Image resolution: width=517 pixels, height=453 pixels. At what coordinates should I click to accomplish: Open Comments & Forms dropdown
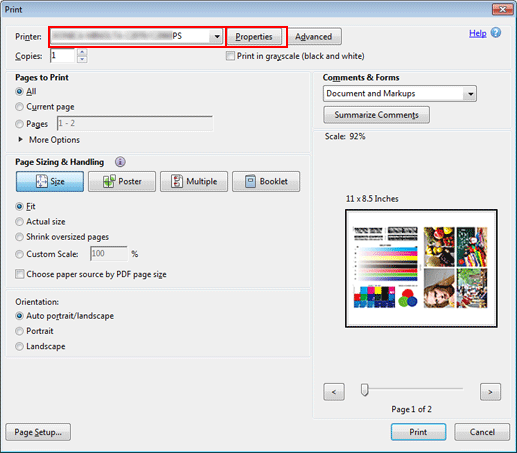click(400, 93)
